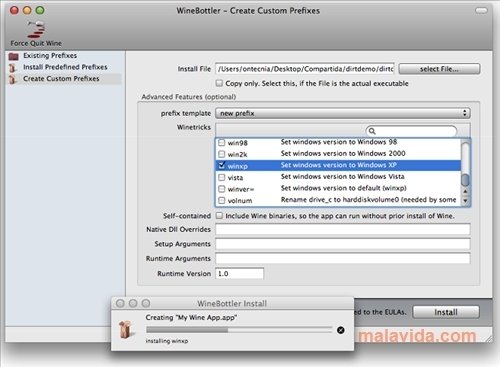The image size is (500, 367).
Task: Click the Install File path field
Action: (x=305, y=69)
